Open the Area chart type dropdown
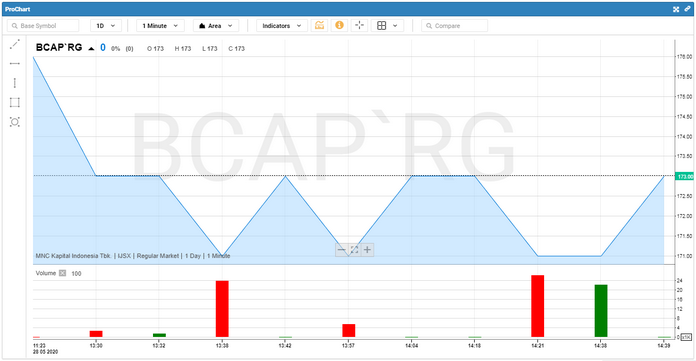The height and width of the screenshot is (361, 696). (x=216, y=26)
